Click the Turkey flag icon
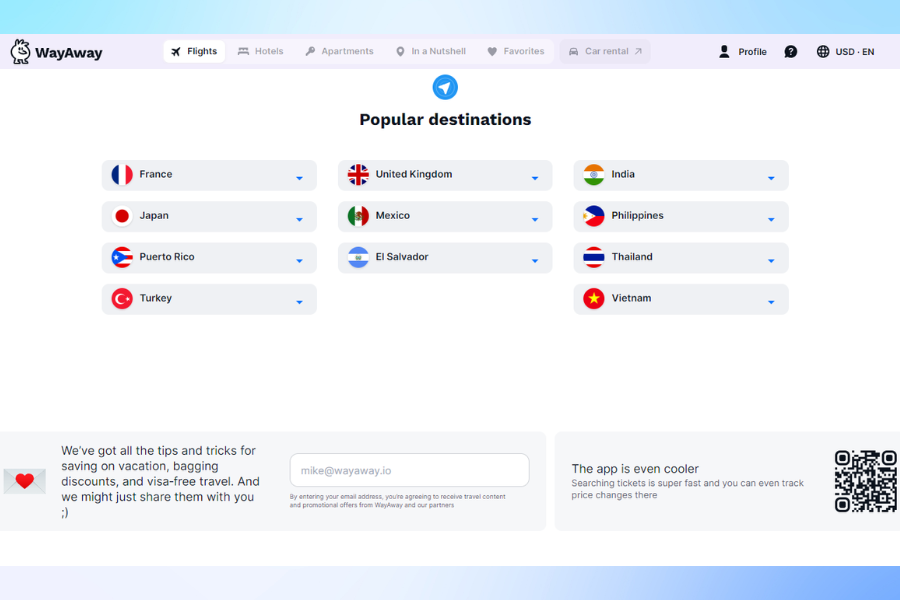The width and height of the screenshot is (900, 600). point(122,299)
